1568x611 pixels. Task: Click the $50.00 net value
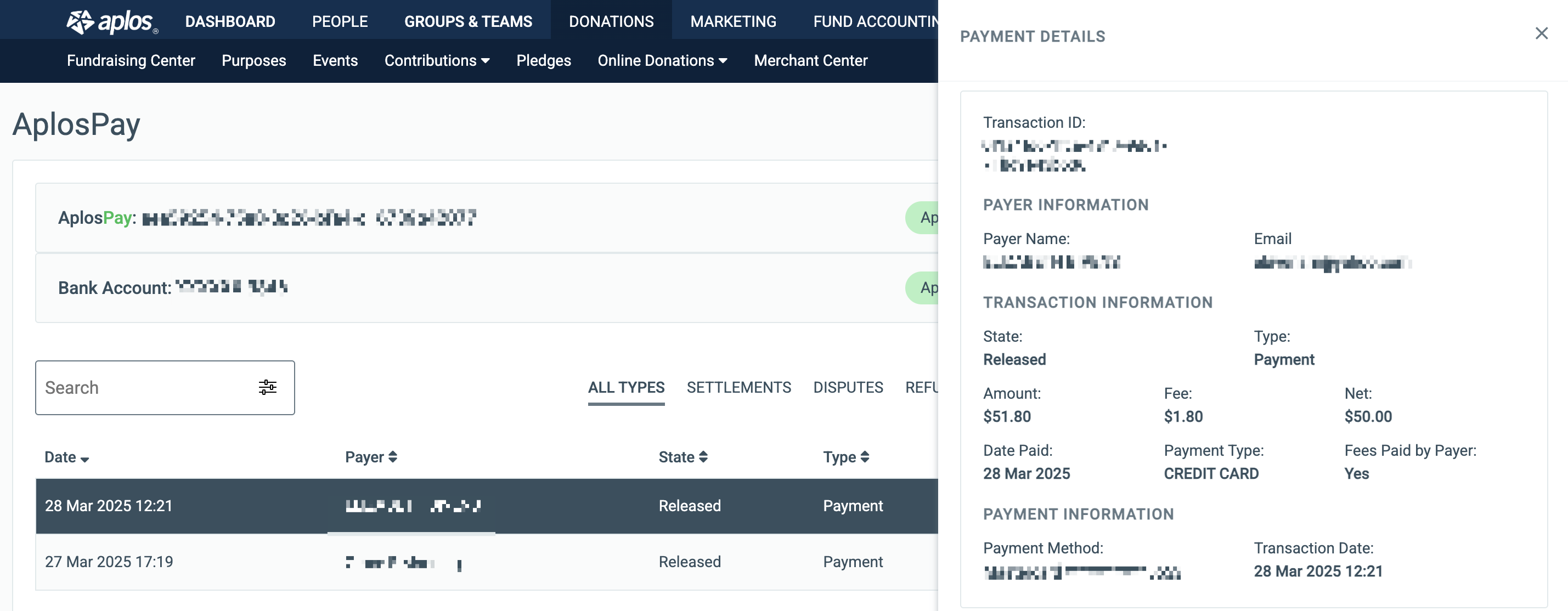1368,416
